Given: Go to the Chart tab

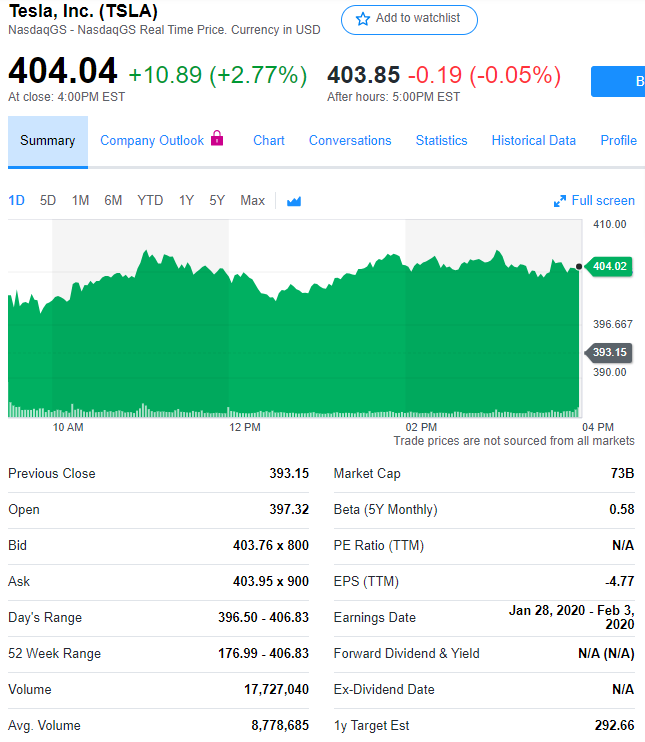Looking at the screenshot, I should [269, 140].
